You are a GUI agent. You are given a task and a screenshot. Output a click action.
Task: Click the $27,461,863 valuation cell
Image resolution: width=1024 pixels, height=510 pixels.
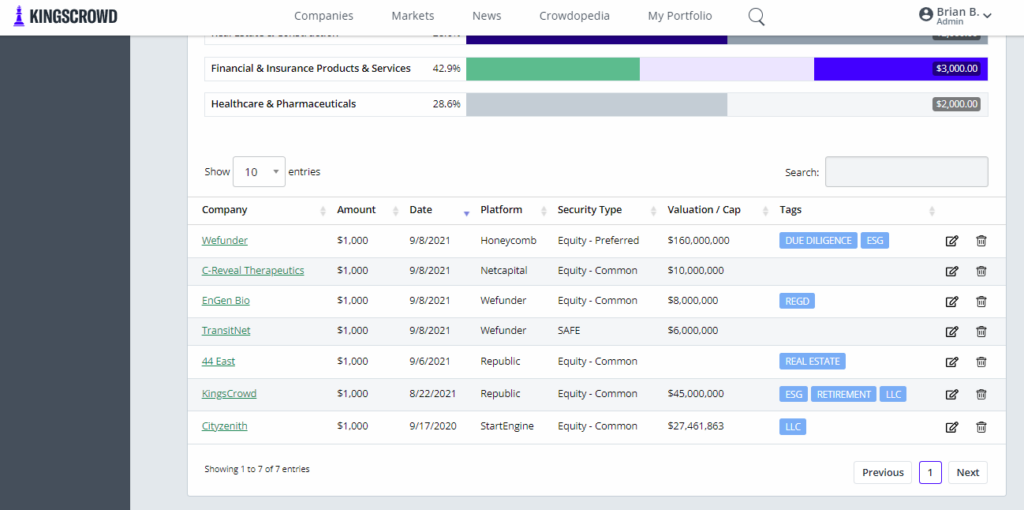pos(696,426)
